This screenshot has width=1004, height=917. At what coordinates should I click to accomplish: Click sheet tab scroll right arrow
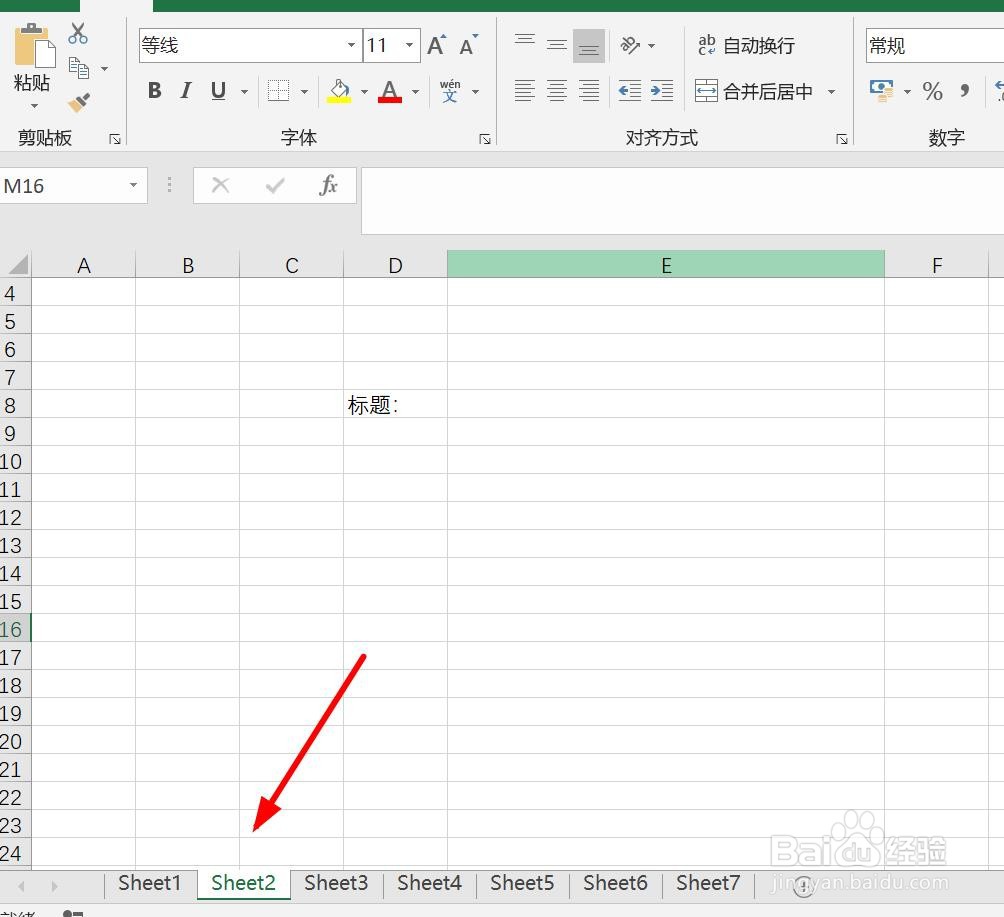tap(54, 886)
